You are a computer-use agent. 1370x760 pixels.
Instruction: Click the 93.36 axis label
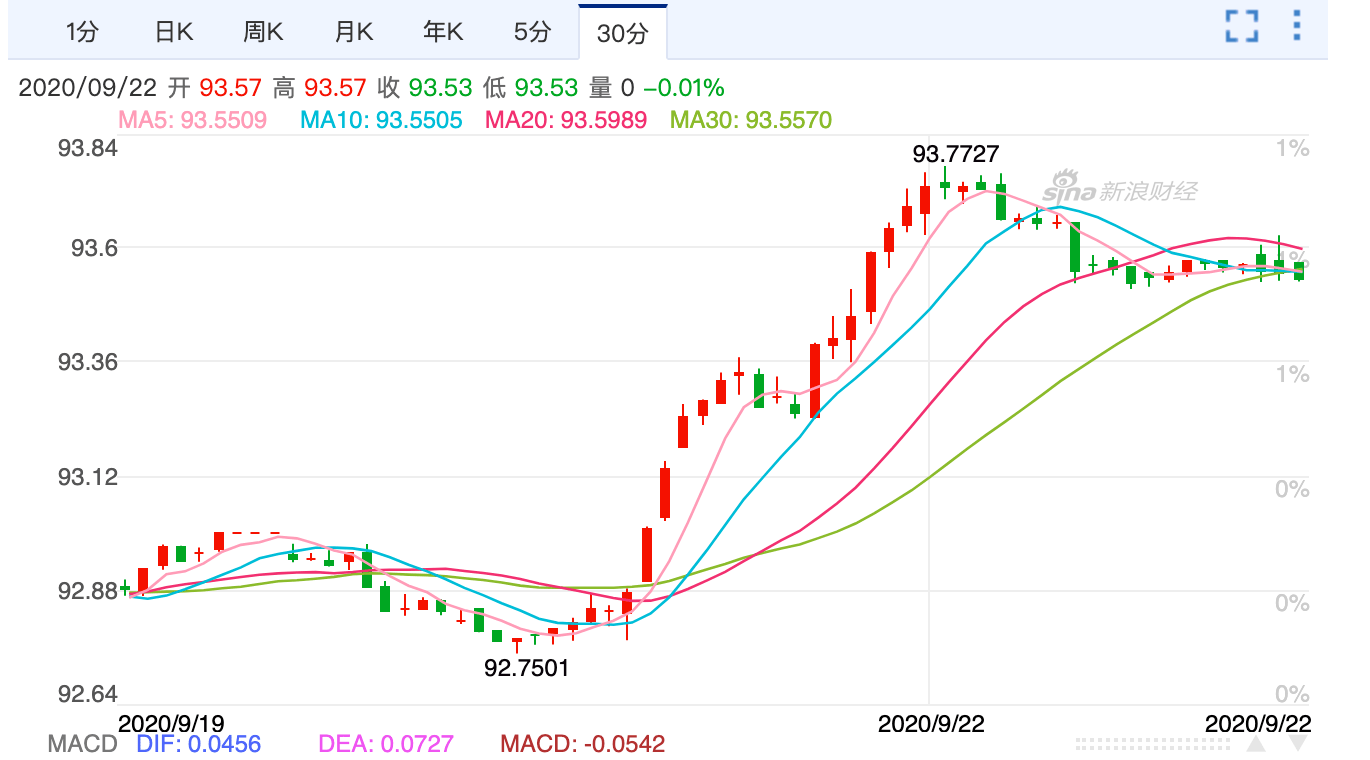click(88, 361)
